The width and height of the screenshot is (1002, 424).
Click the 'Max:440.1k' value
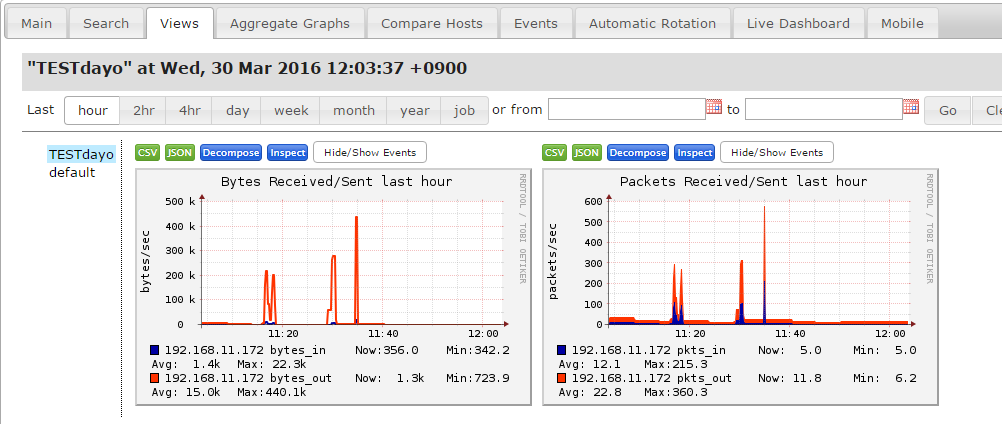click(272, 392)
